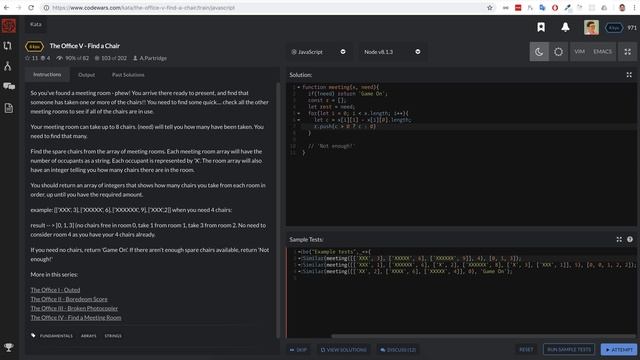Click the Sample Tests horizontal scrollbar
This screenshot has width=640, height=360.
point(484,336)
